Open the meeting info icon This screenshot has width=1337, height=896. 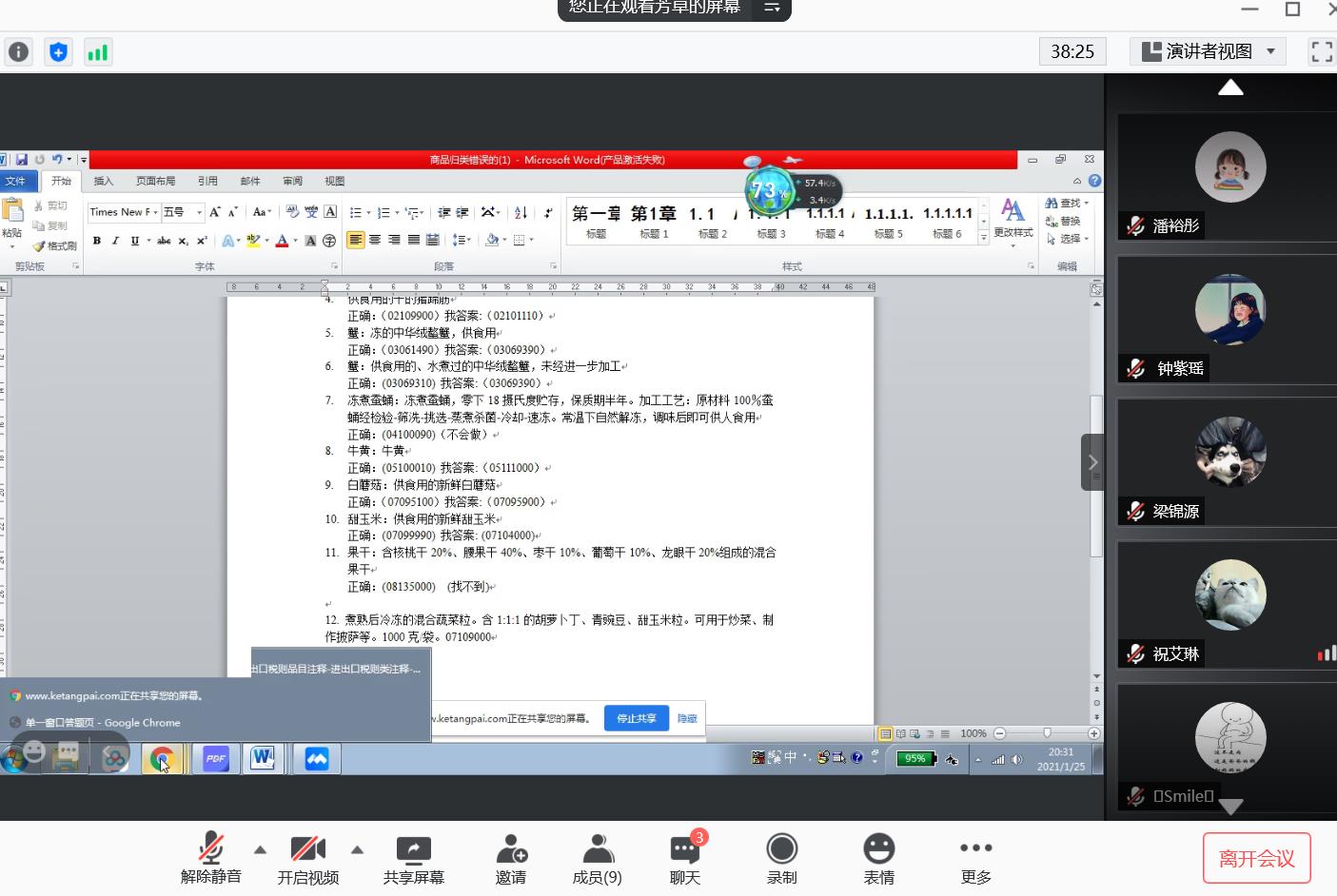(19, 52)
